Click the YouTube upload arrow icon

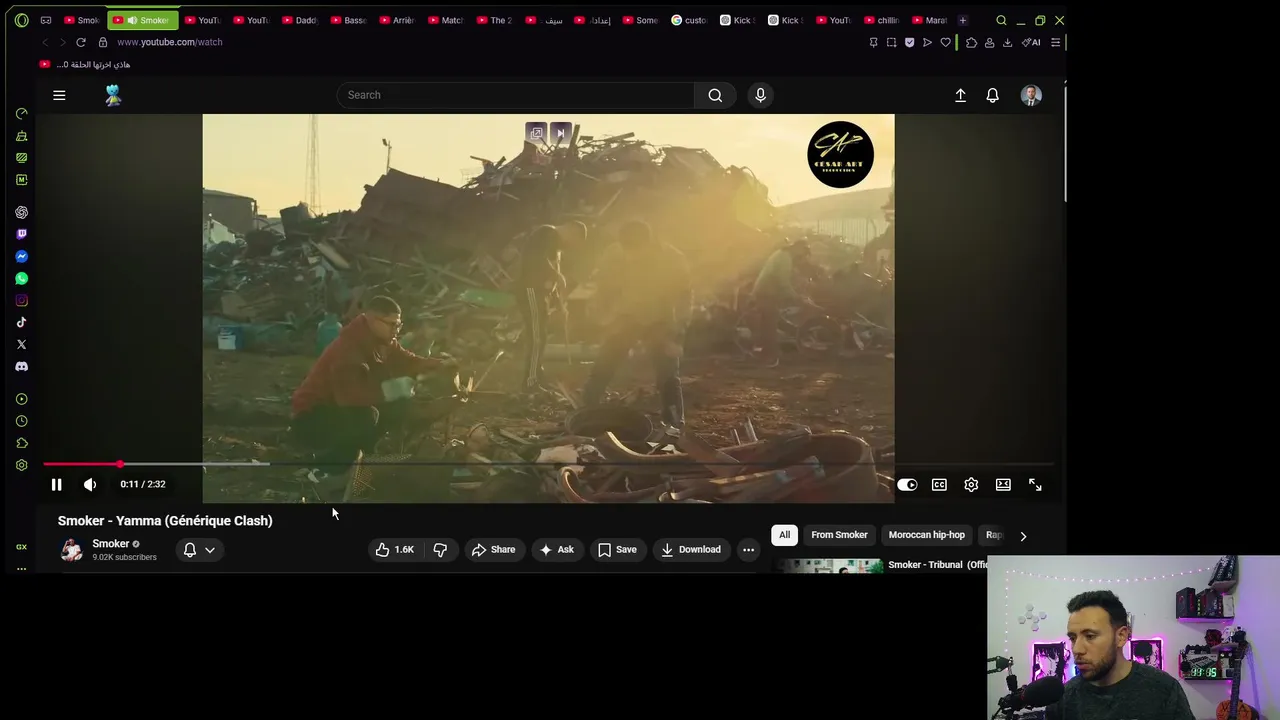960,95
